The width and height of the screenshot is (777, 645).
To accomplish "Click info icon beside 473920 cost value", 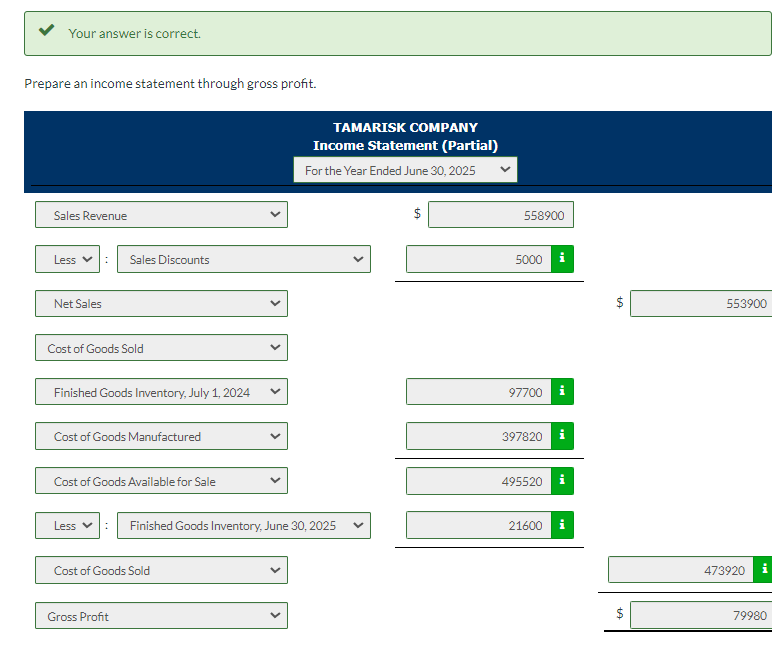I will pos(763,570).
